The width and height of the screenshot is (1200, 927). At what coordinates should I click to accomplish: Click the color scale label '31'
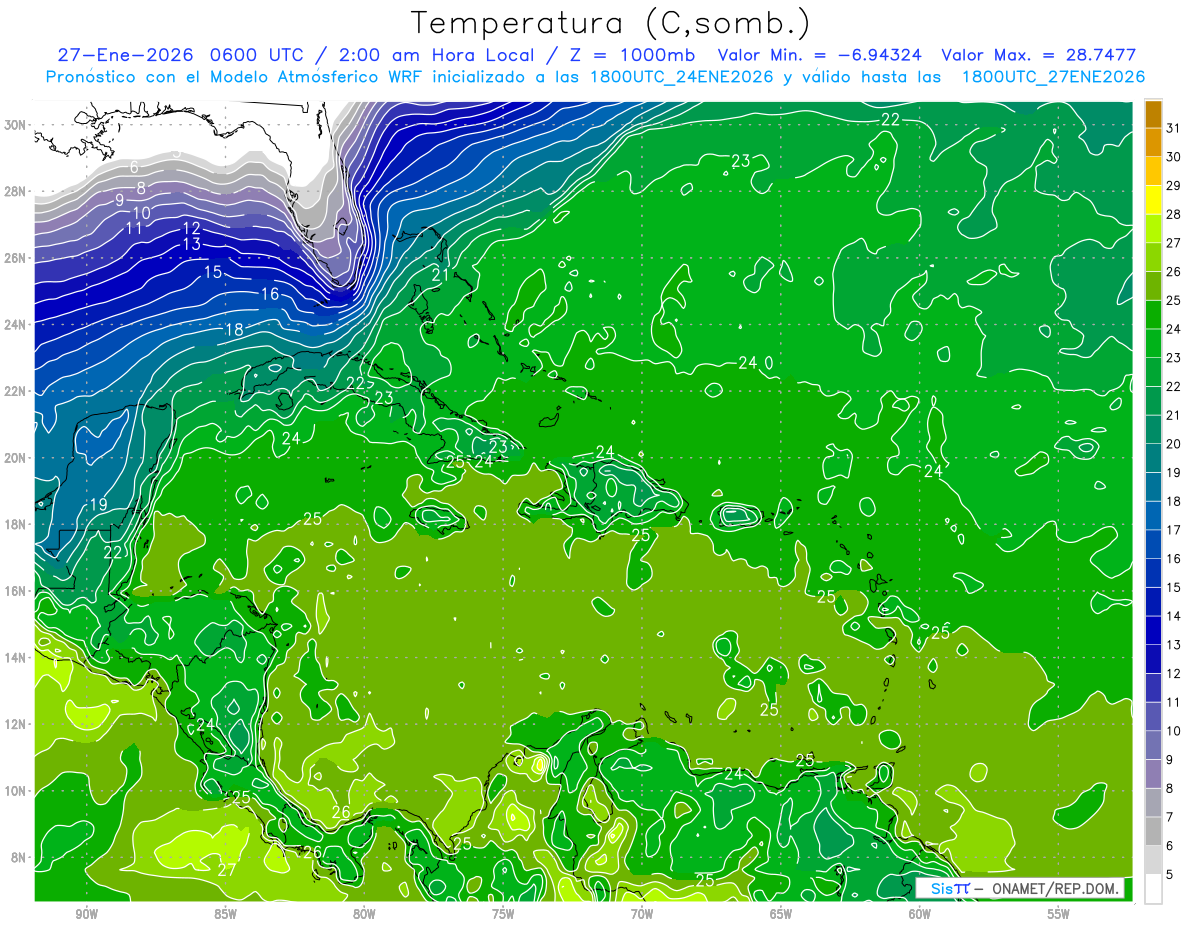(1174, 128)
